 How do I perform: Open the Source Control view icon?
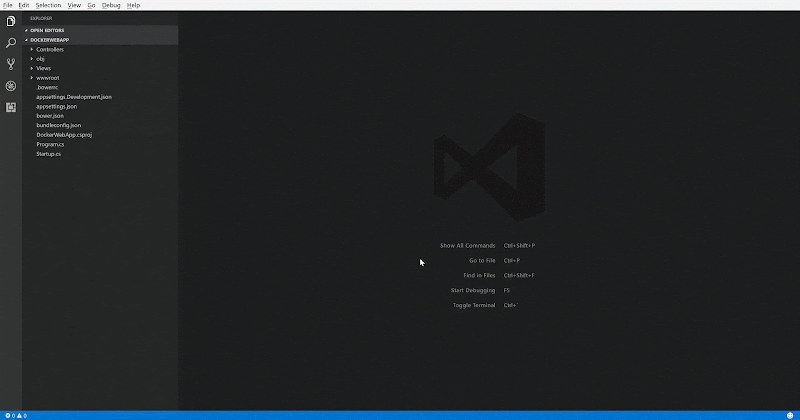click(11, 64)
